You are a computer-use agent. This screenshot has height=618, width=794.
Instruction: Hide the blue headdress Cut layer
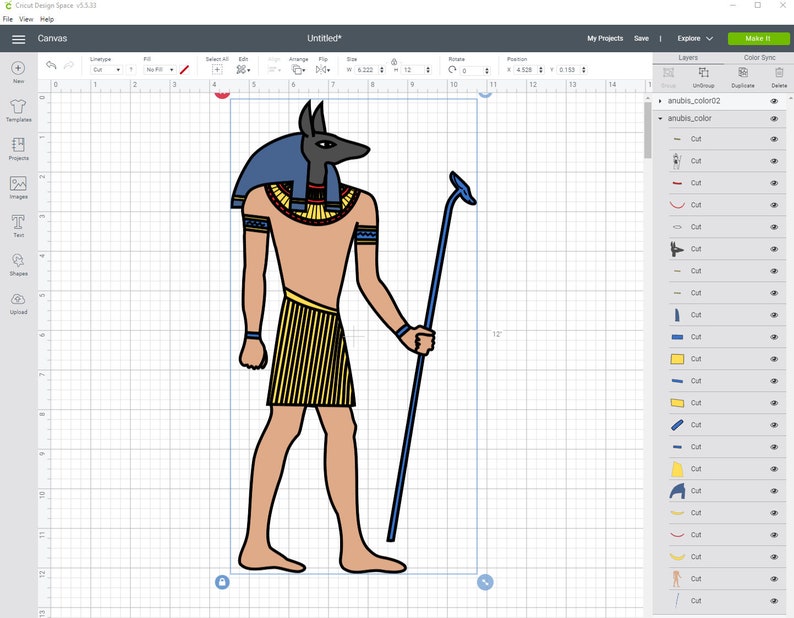[x=774, y=491]
